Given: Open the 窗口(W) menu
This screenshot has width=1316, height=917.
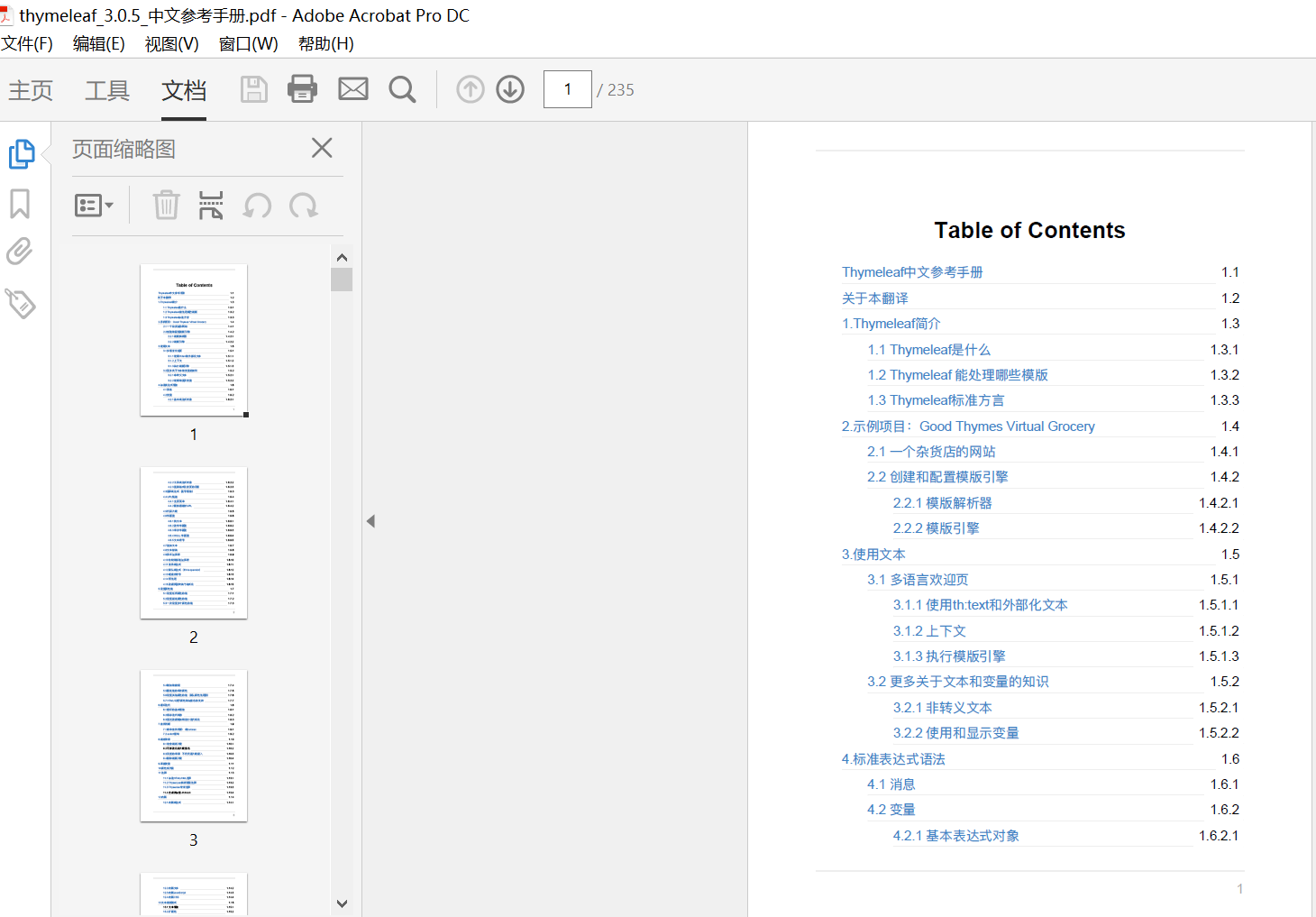Looking at the screenshot, I should pos(249,43).
